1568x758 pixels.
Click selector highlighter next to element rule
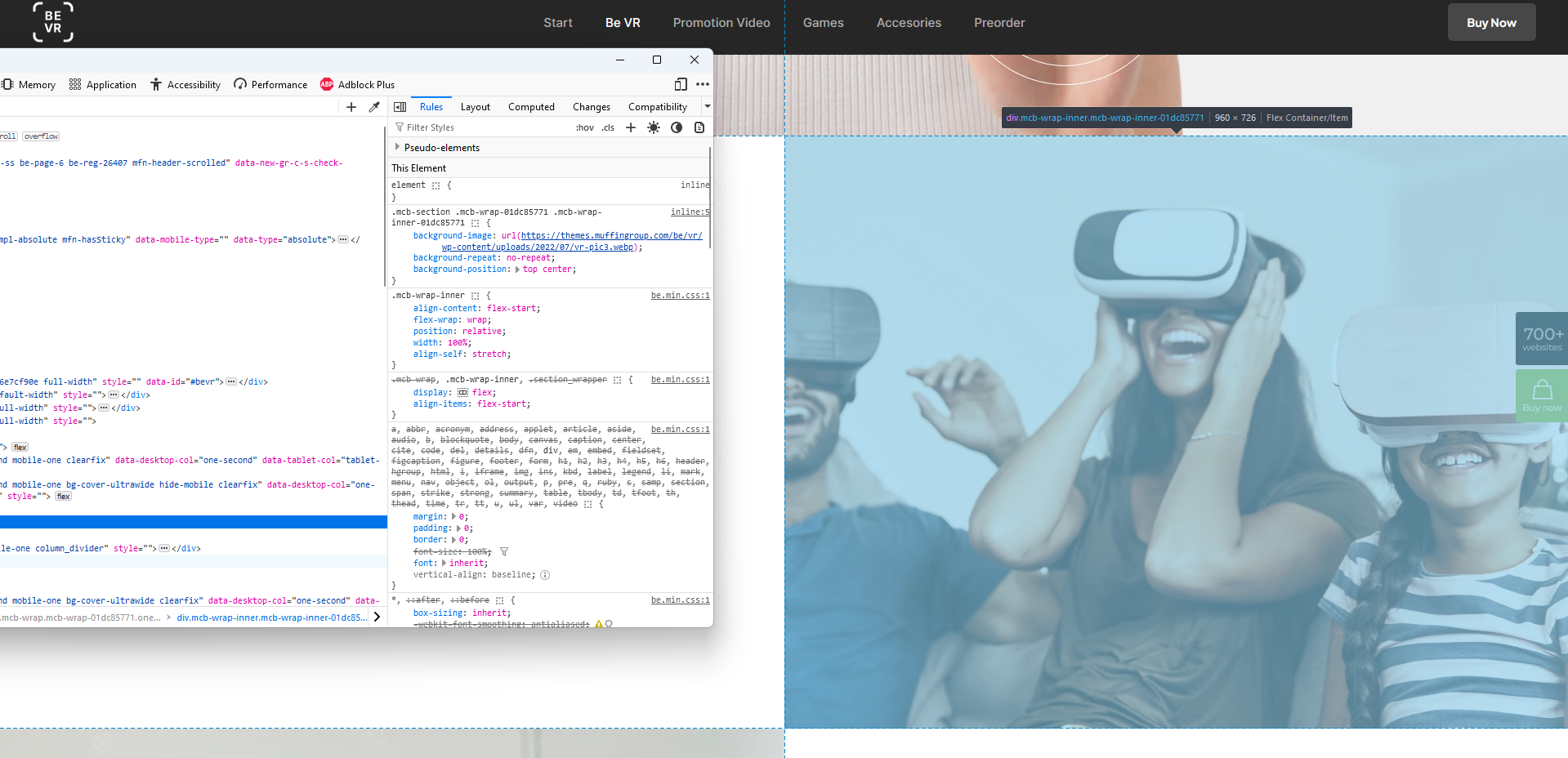[x=436, y=185]
